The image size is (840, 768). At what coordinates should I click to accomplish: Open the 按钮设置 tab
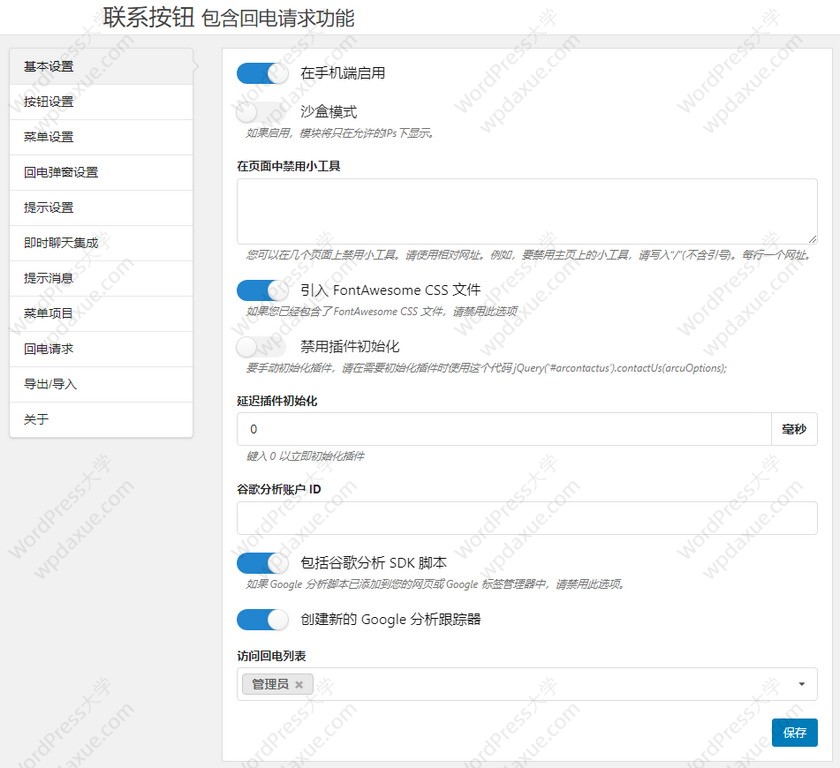pos(100,102)
